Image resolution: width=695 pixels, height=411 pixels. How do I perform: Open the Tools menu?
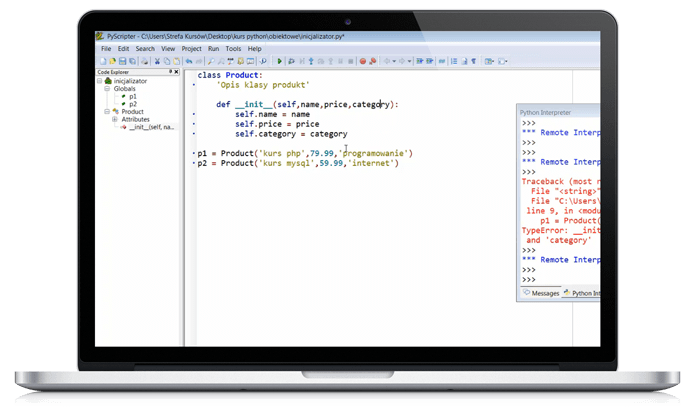click(233, 49)
